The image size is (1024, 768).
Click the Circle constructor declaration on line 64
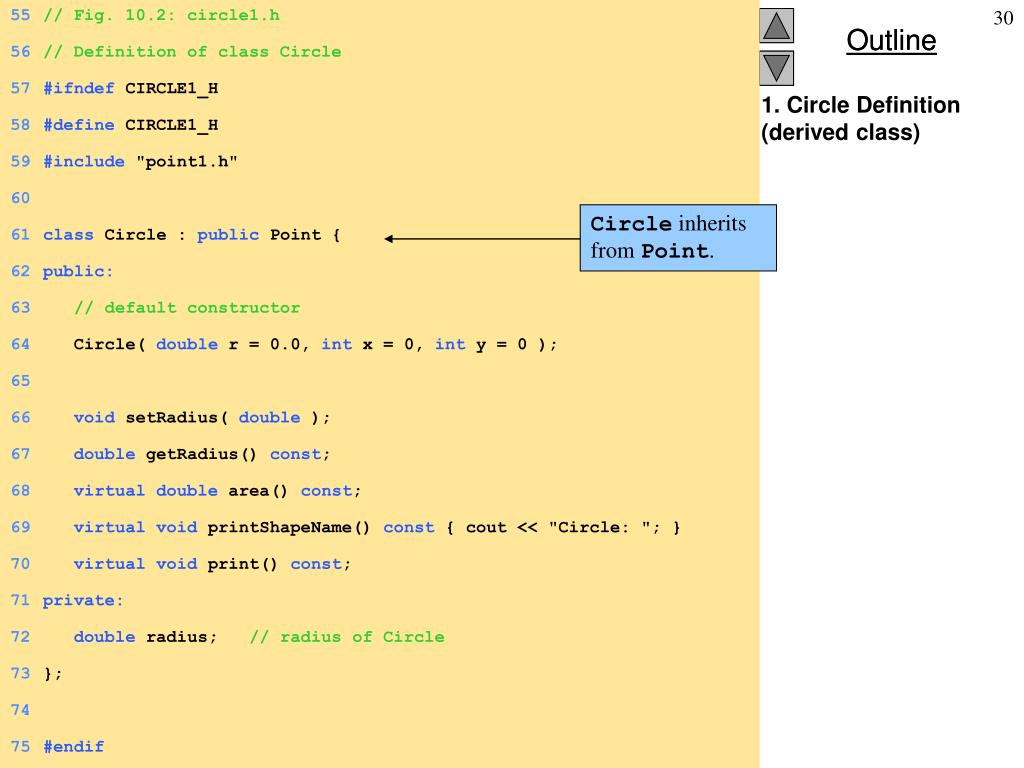pos(315,344)
